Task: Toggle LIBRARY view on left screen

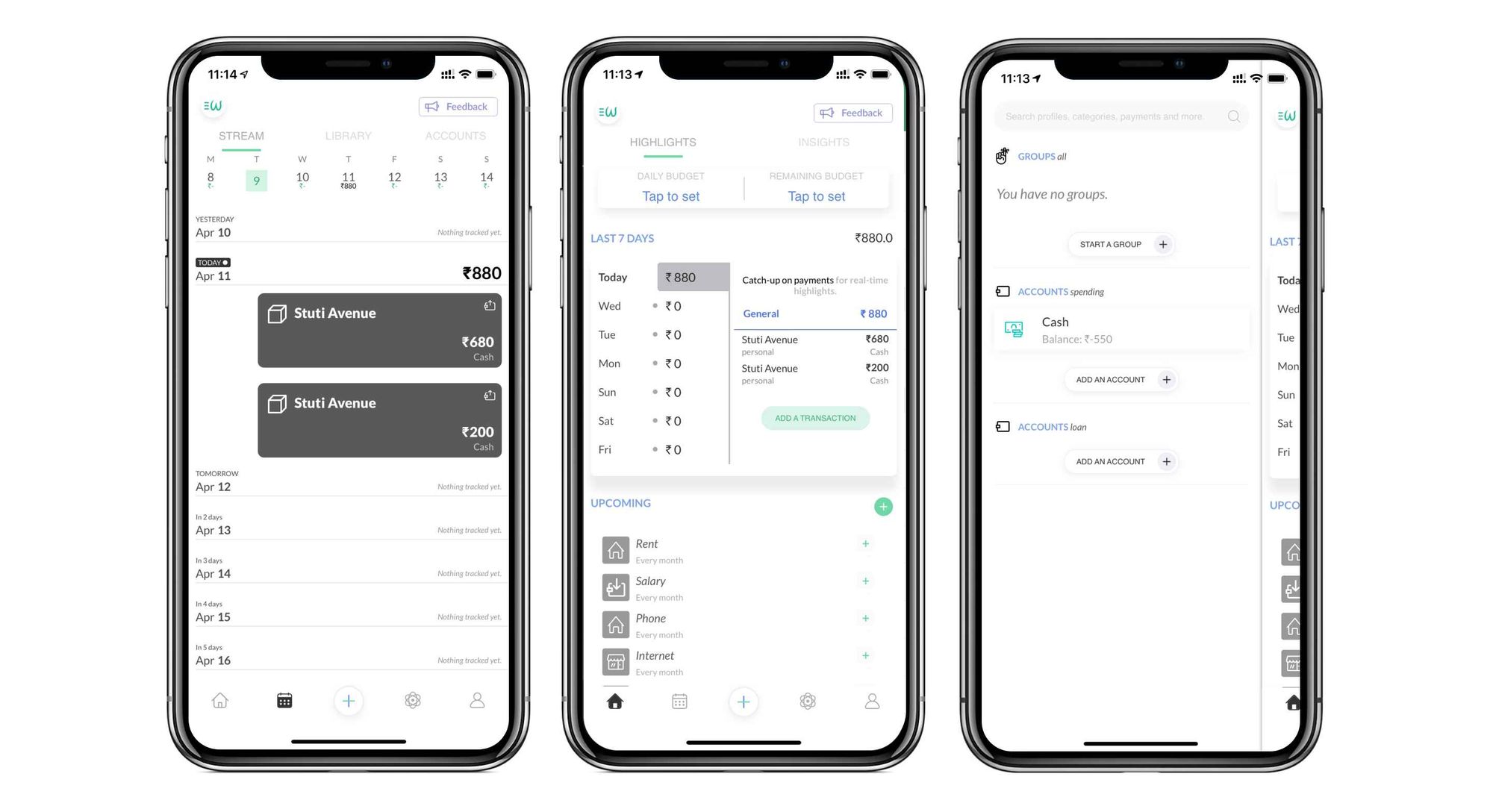Action: point(347,135)
